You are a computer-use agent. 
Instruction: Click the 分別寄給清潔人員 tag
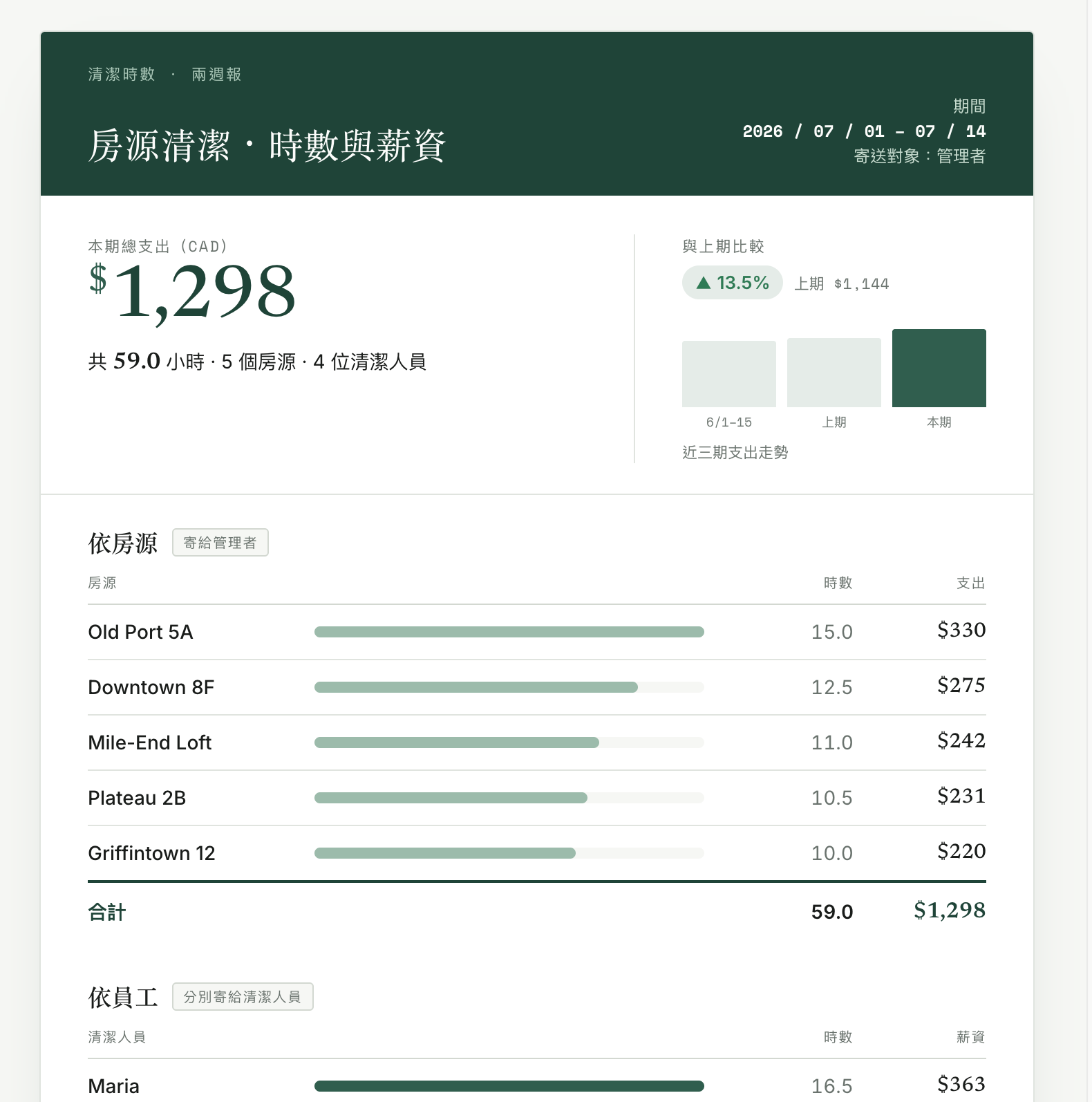243,997
